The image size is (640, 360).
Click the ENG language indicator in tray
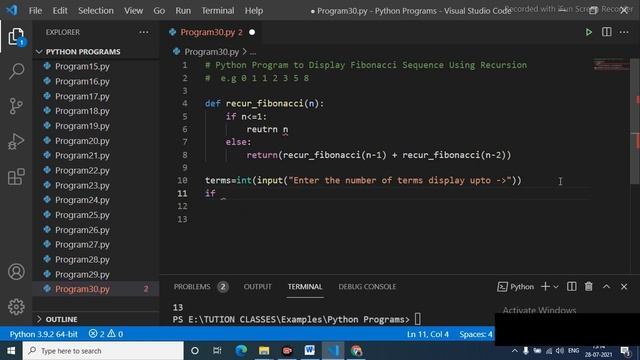(x=573, y=351)
